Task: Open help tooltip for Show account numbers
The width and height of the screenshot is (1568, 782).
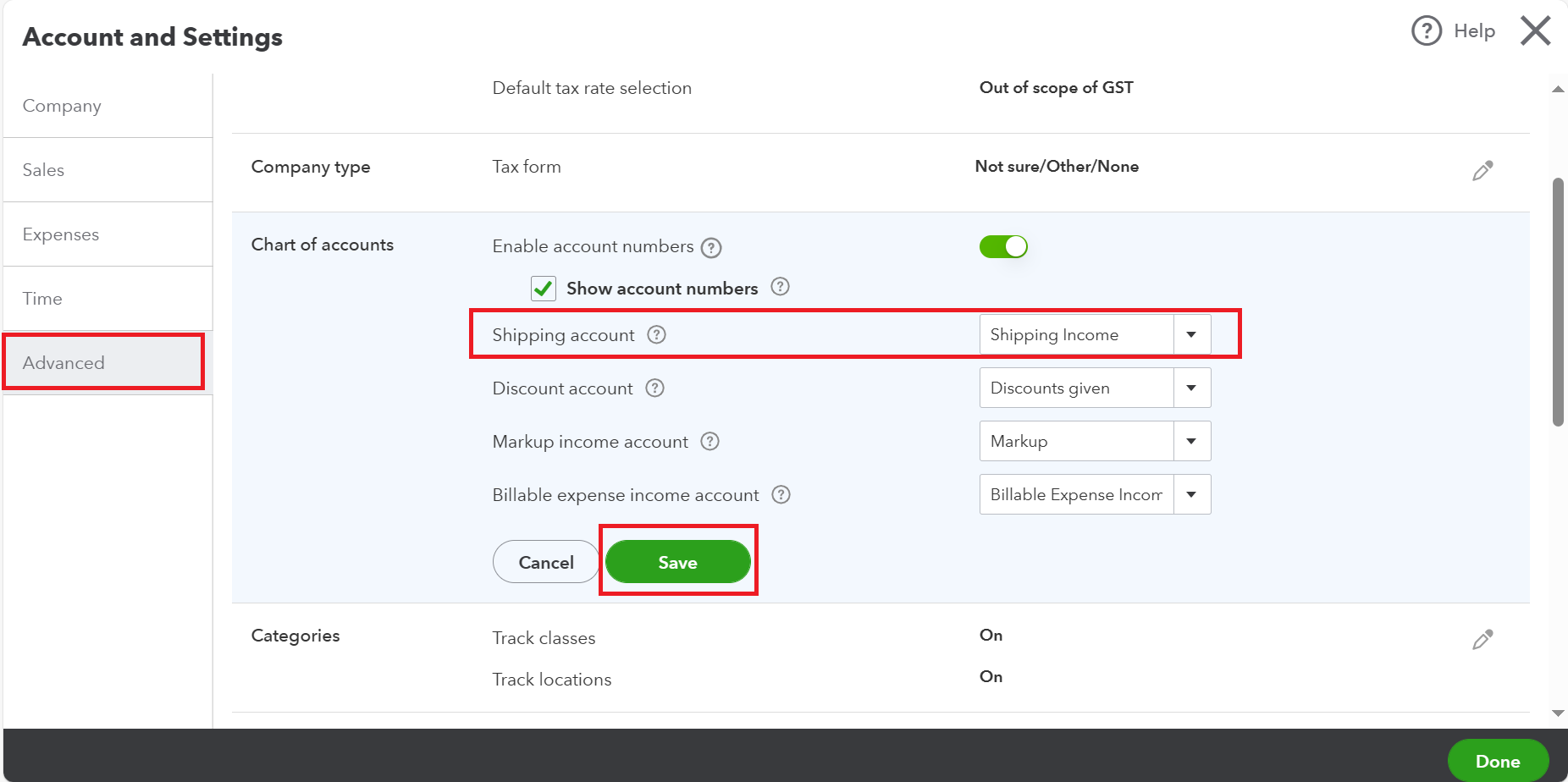Action: pyautogui.click(x=780, y=287)
